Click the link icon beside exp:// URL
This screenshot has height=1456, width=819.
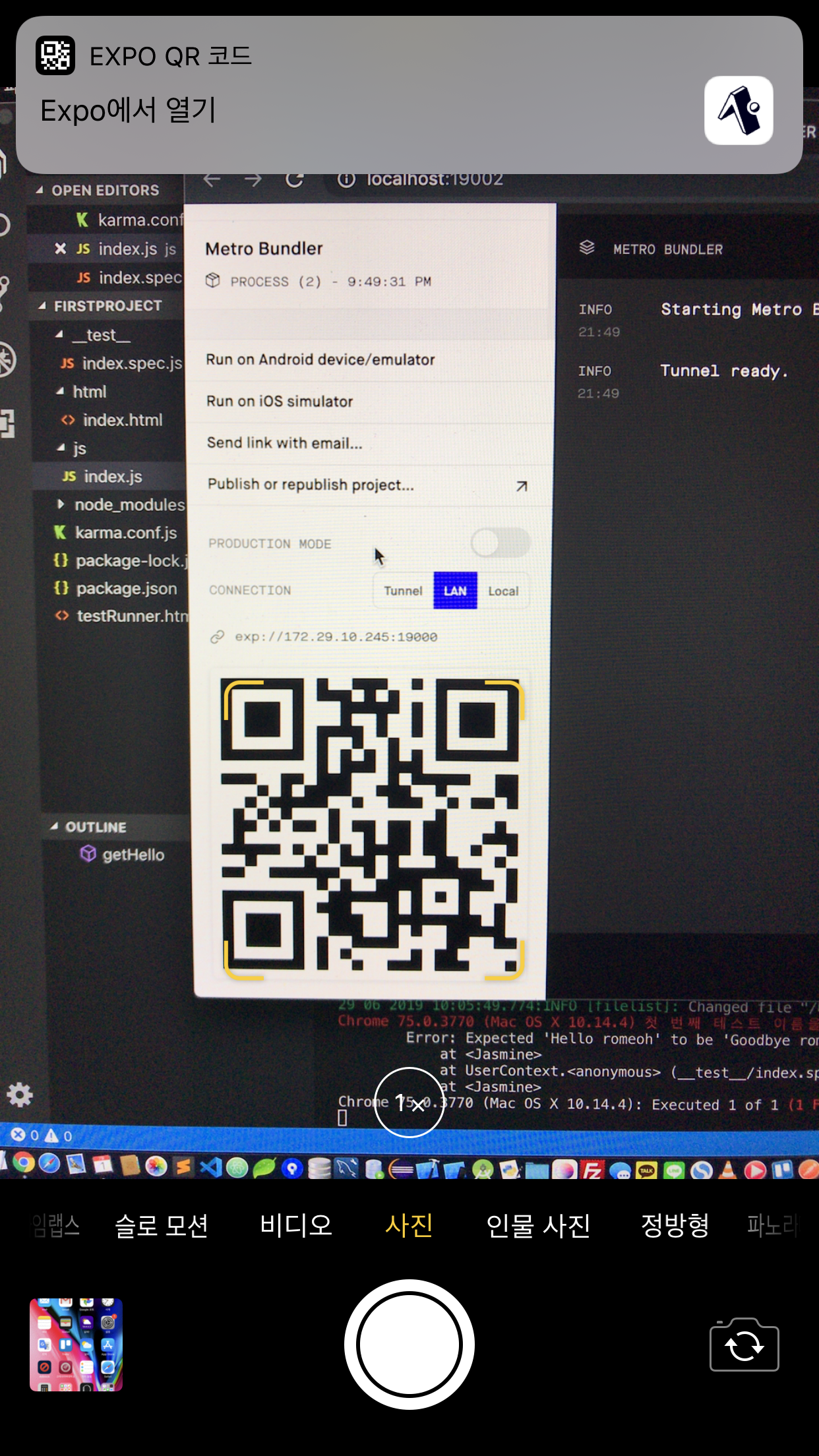click(x=217, y=637)
